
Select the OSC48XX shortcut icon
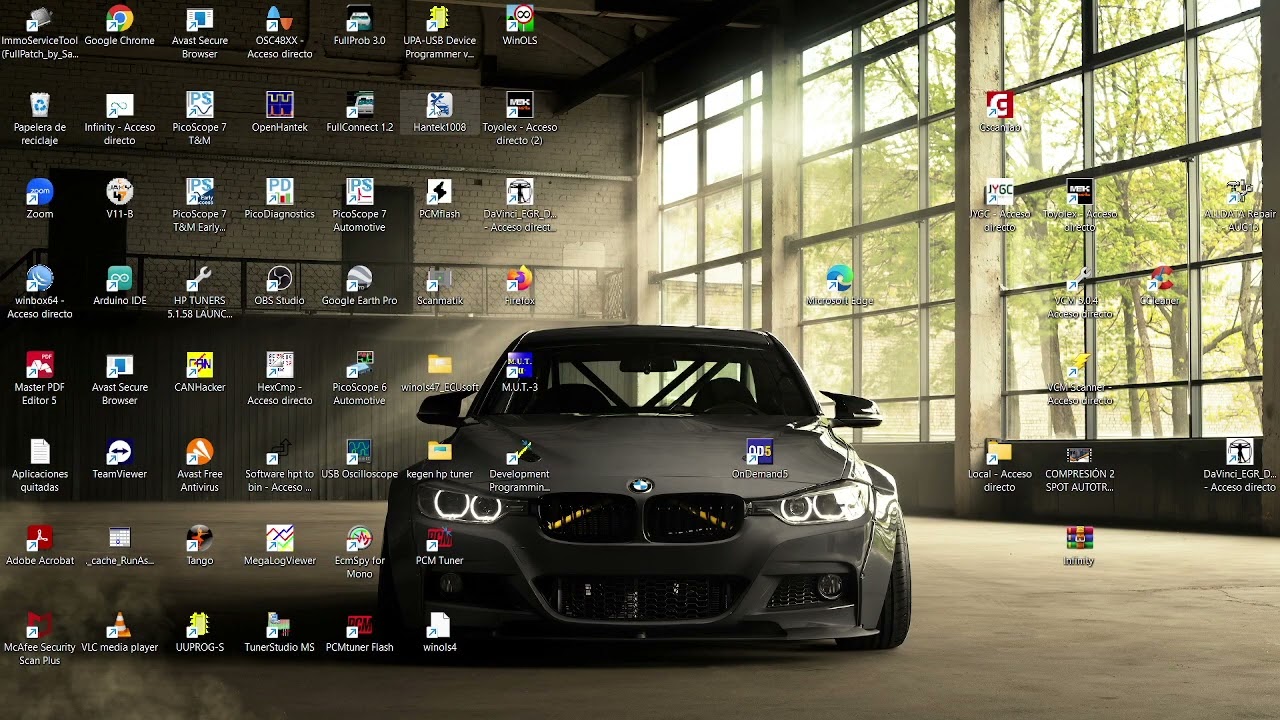click(280, 19)
